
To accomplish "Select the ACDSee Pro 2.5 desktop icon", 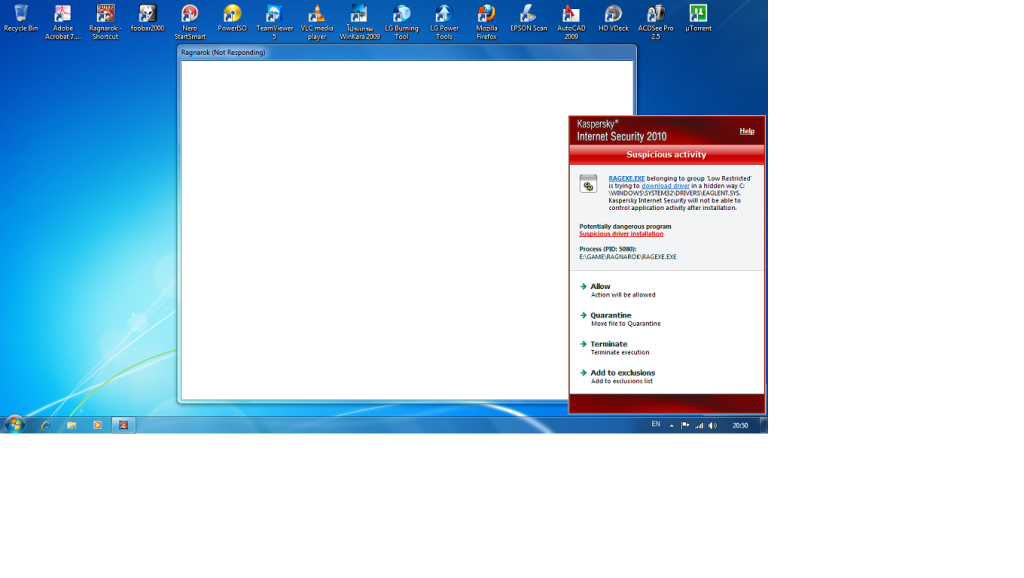I will point(656,22).
